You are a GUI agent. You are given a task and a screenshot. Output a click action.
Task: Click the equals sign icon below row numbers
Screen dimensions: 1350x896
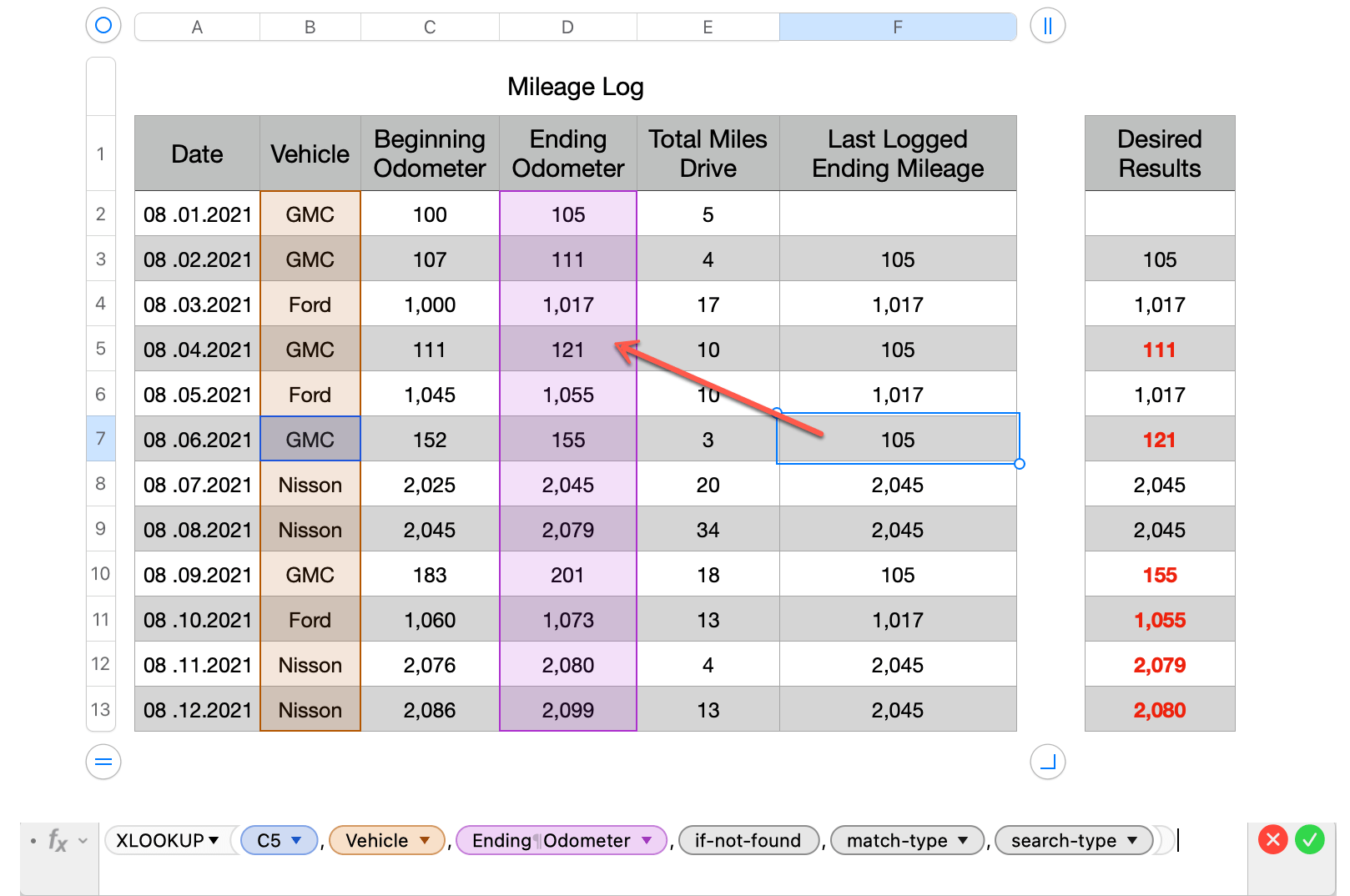[102, 762]
